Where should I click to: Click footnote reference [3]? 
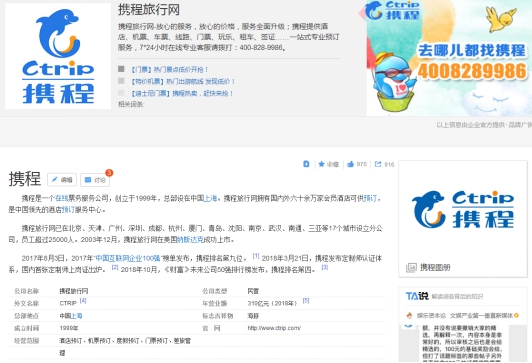[325, 267]
